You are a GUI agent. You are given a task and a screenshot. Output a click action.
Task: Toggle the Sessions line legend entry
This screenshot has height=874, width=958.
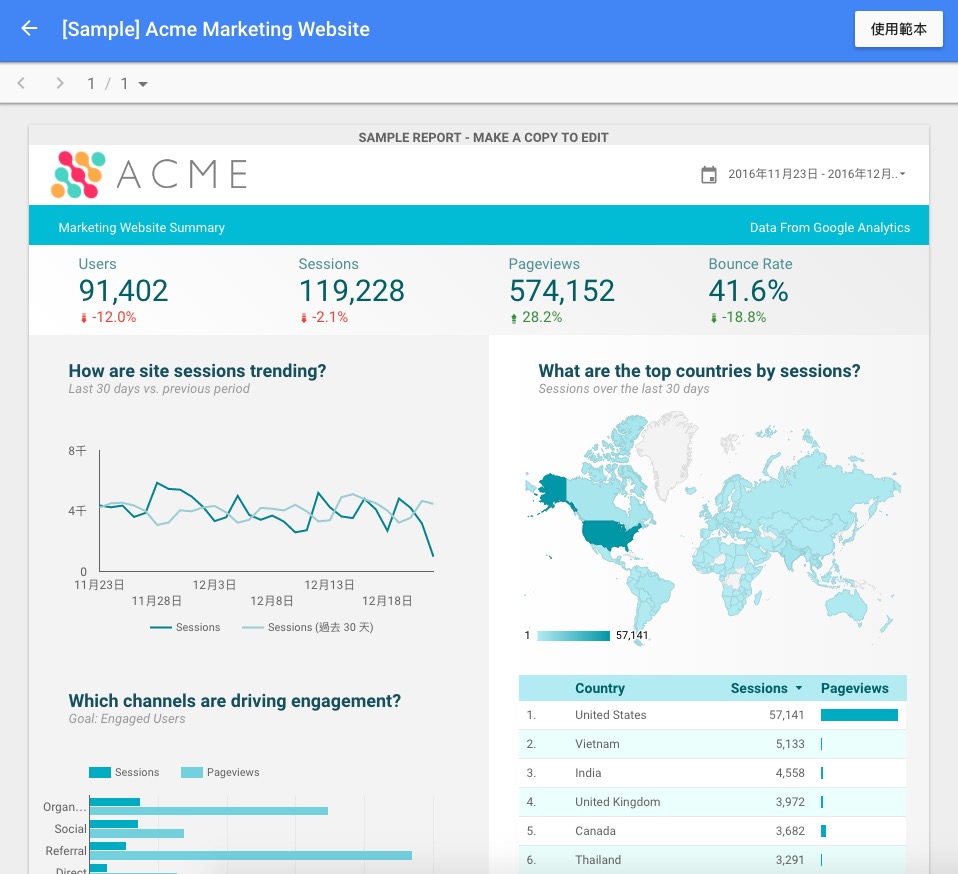pyautogui.click(x=185, y=627)
